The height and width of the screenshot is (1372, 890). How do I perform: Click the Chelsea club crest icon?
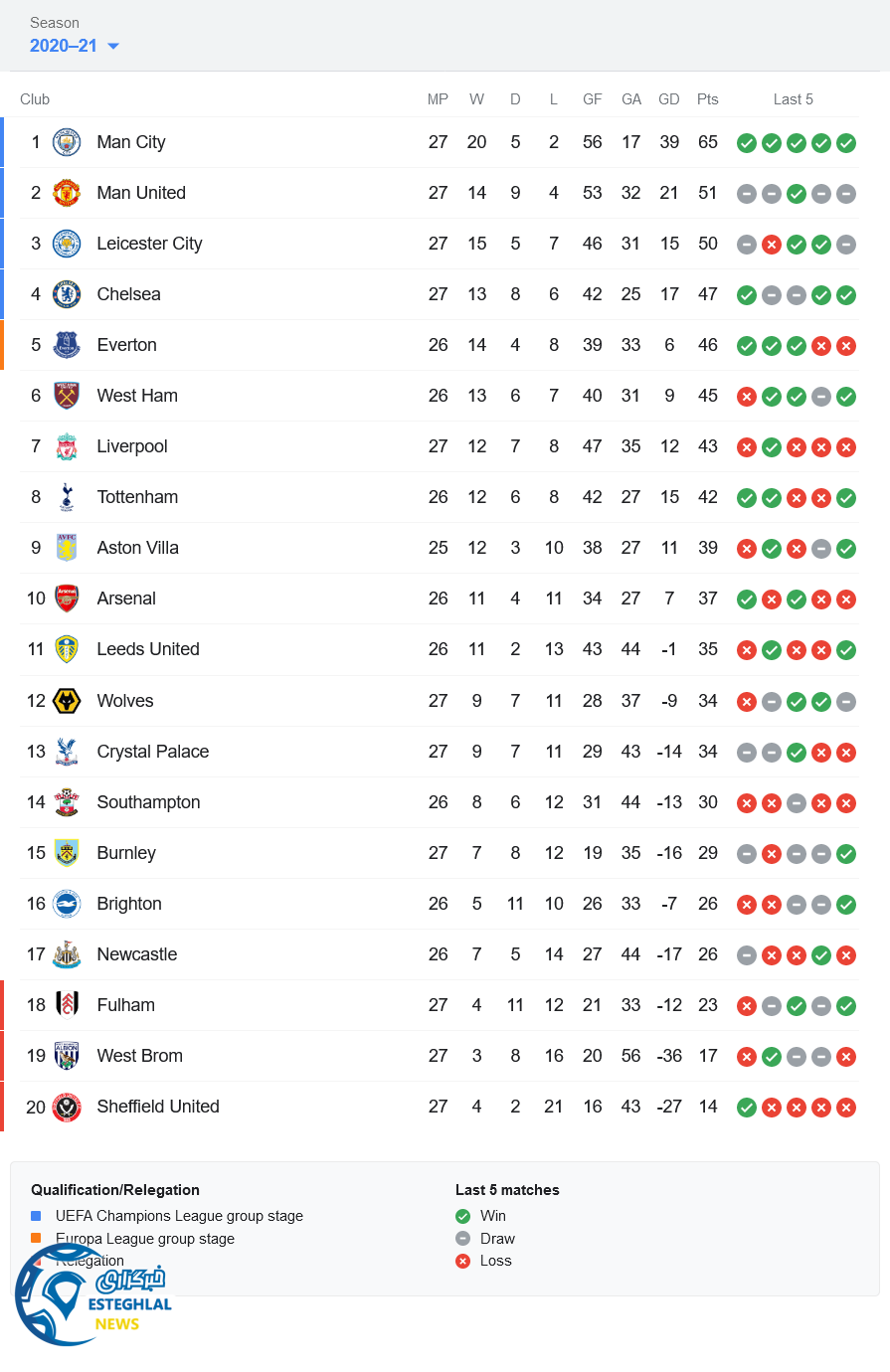pyautogui.click(x=67, y=294)
